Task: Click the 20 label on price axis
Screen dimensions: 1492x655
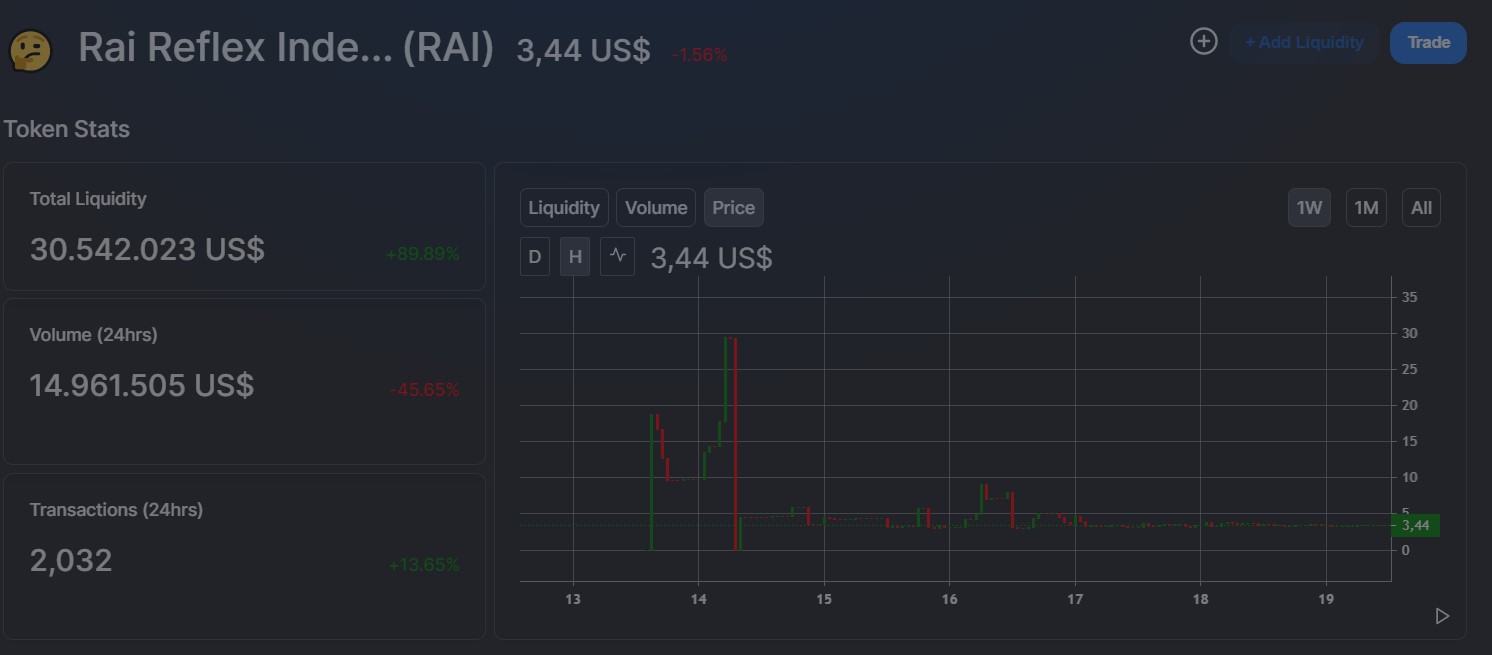Action: 1409,405
